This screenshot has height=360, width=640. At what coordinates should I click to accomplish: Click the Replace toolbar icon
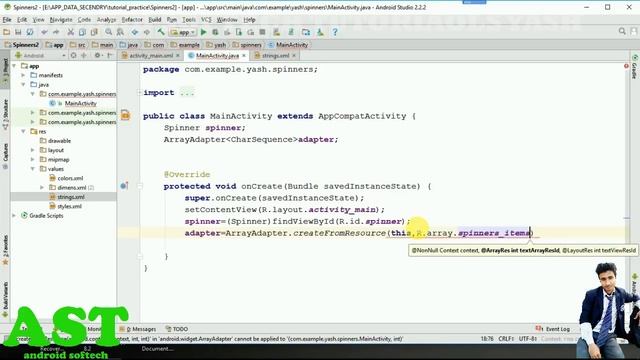[x=120, y=32]
